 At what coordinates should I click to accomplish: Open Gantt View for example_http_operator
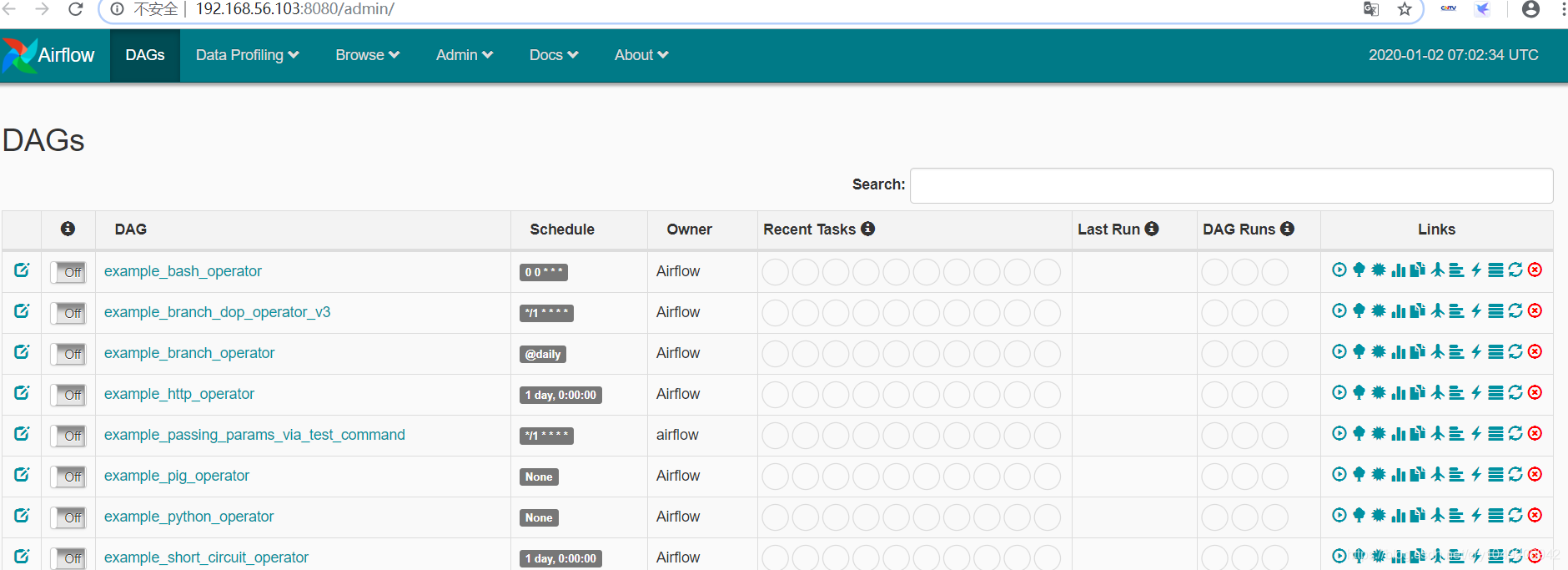[1457, 392]
